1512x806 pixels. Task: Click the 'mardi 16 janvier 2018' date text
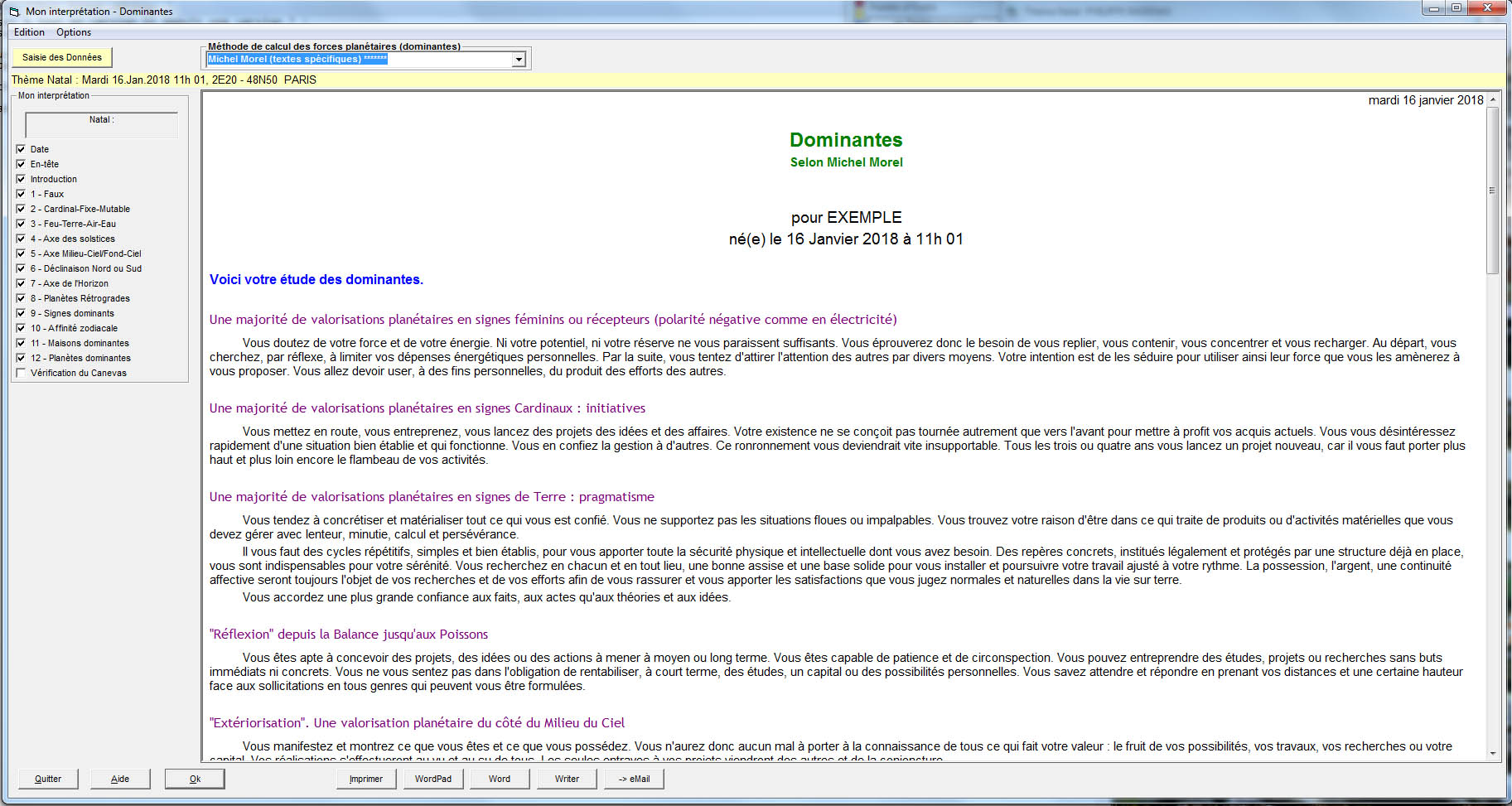1426,100
